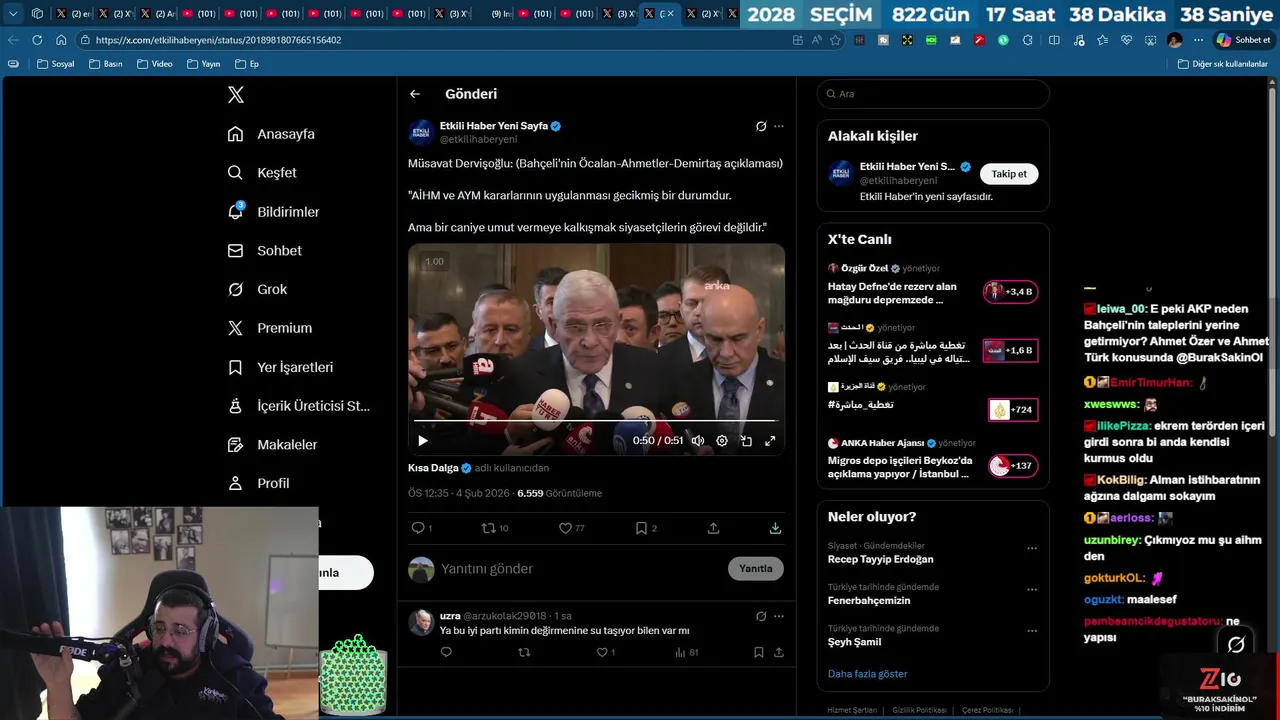
Task: View analytics of uzra's comment showing 81
Action: [687, 652]
